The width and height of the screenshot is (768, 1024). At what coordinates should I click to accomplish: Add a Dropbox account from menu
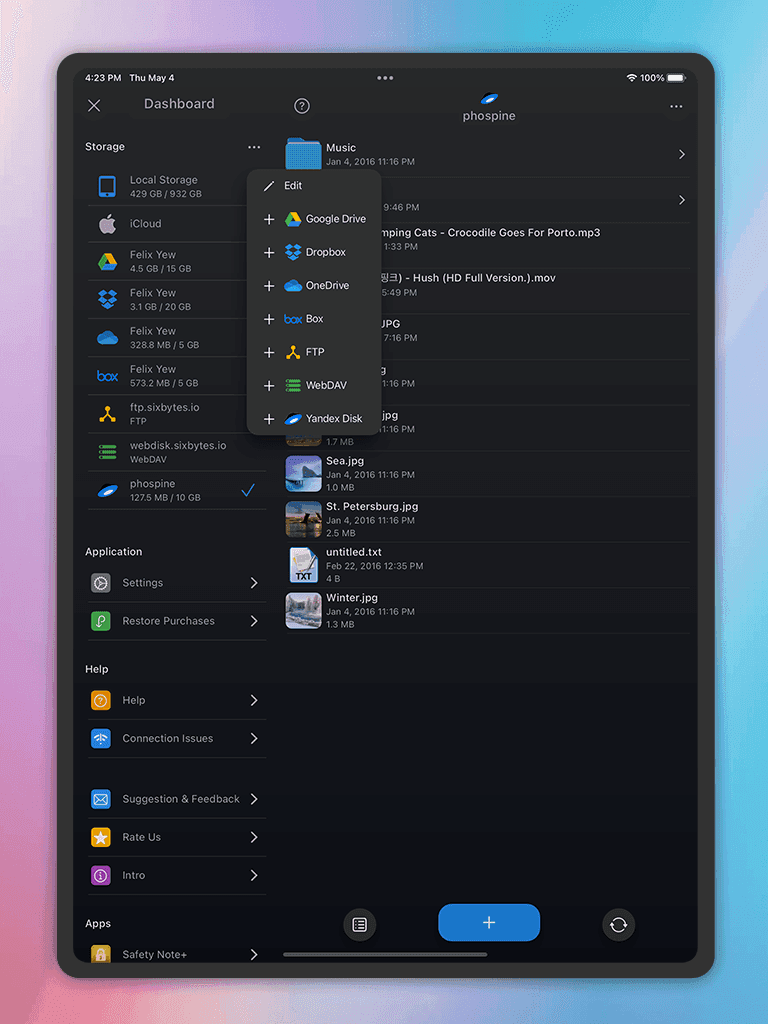(x=314, y=252)
